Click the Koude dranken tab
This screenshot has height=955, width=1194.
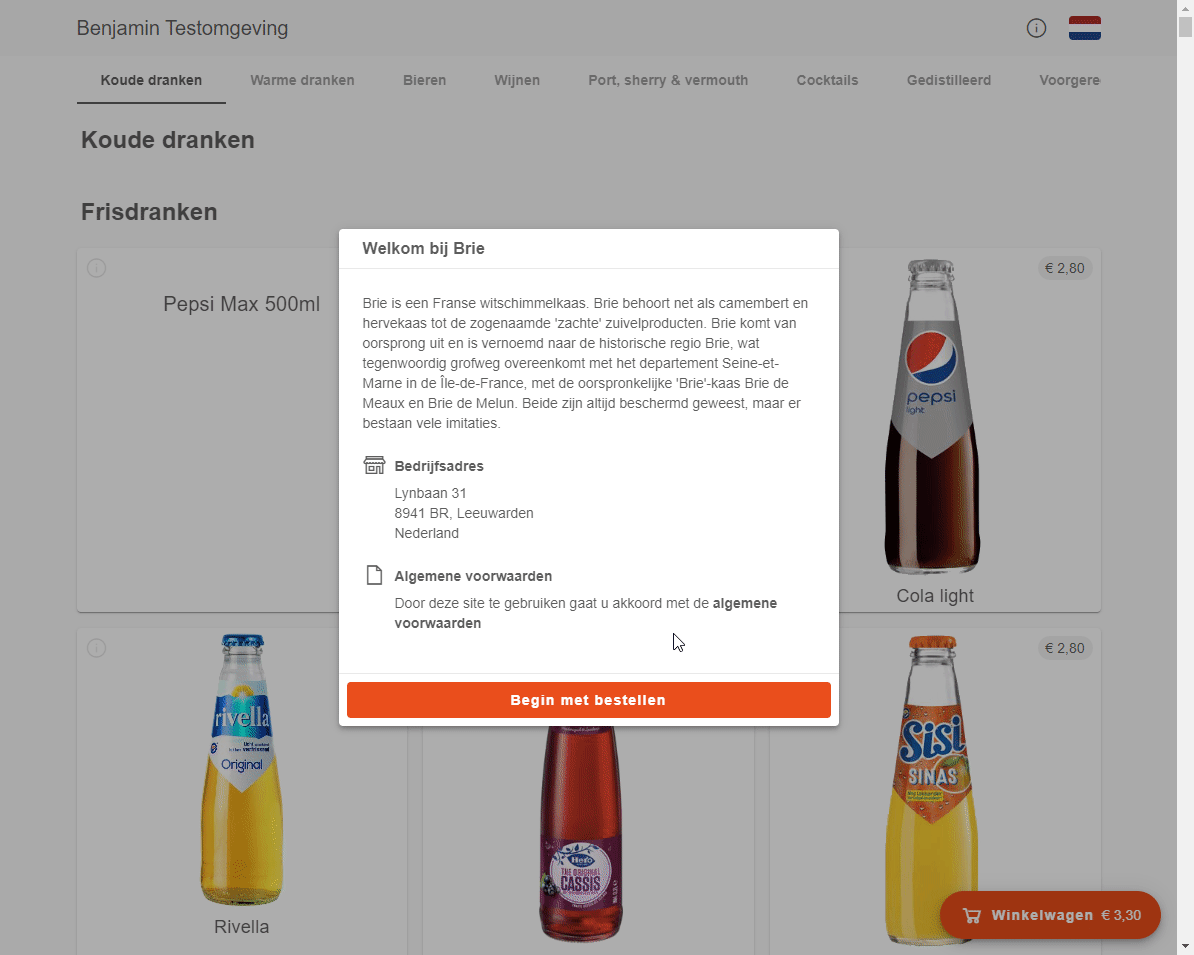[152, 80]
